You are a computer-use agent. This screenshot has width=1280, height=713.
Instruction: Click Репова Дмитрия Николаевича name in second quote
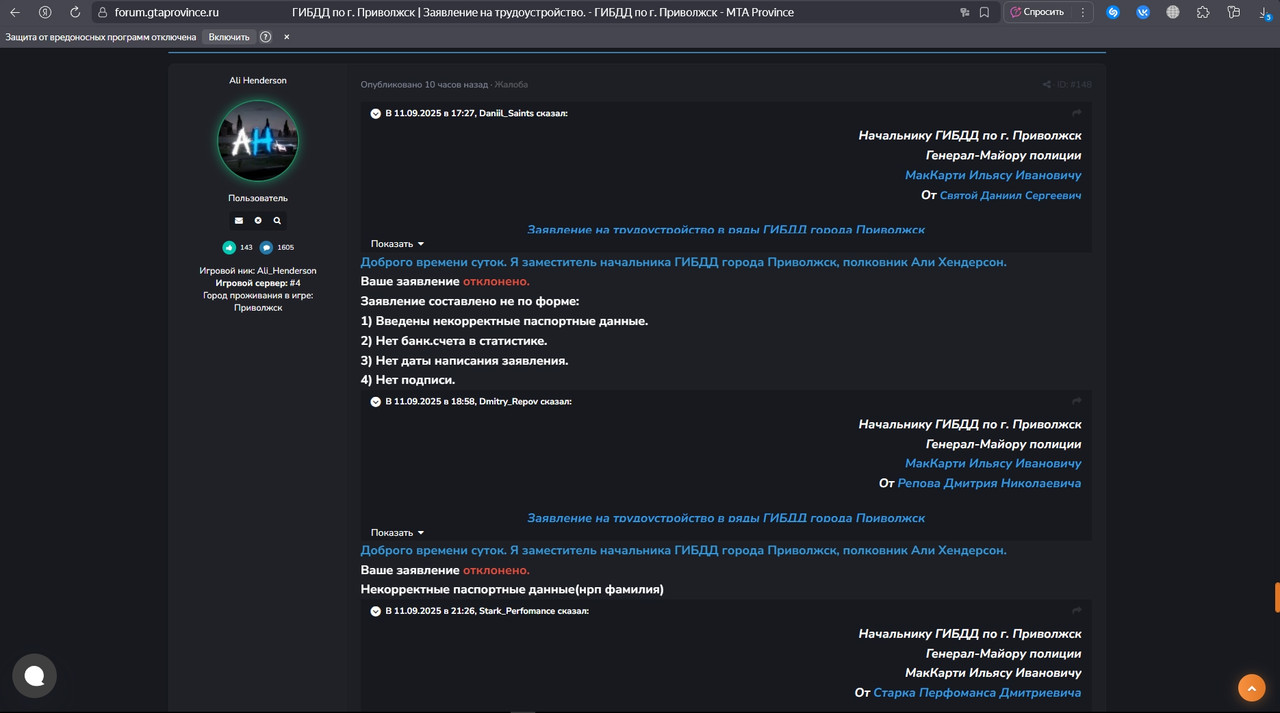[989, 483]
